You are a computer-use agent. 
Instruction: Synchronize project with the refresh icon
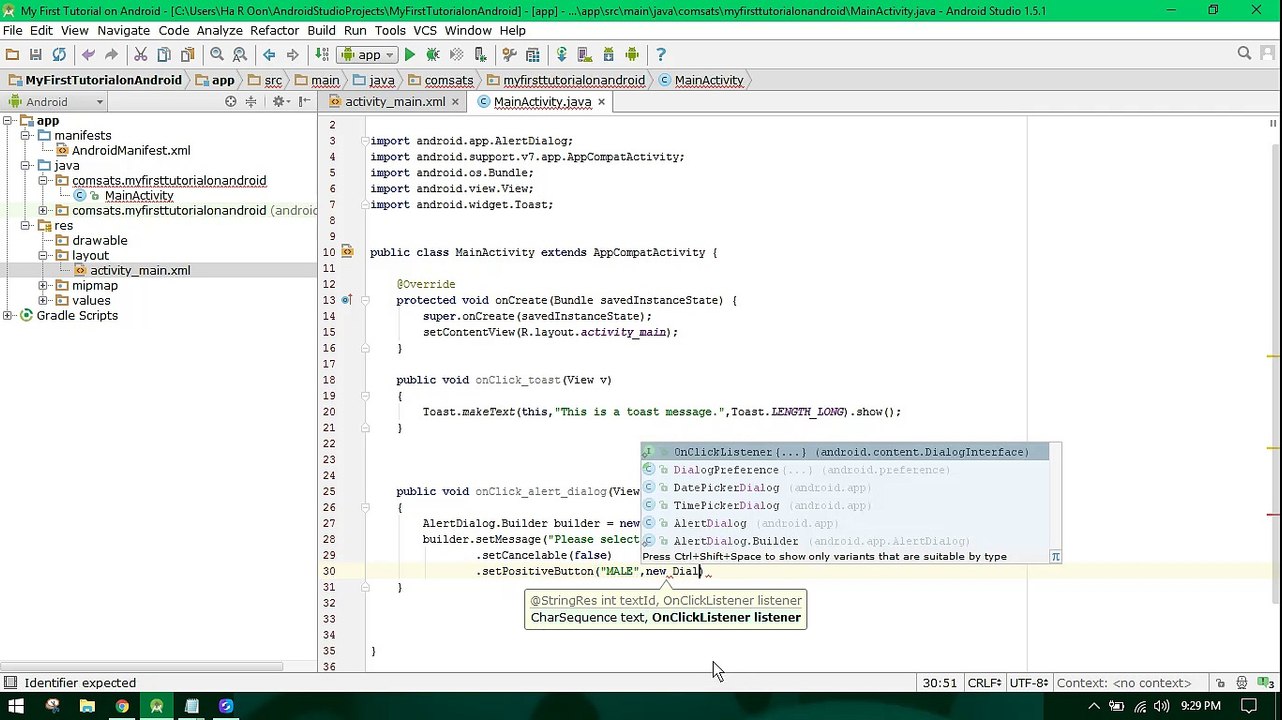59,55
